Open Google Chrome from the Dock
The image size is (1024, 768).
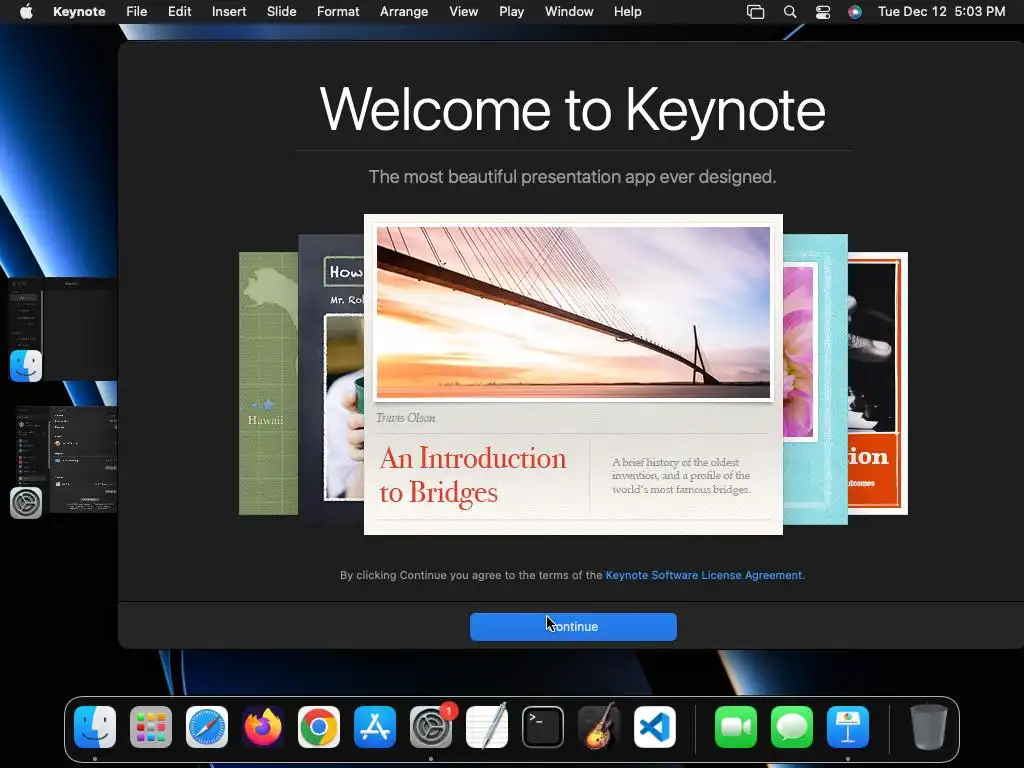point(319,727)
